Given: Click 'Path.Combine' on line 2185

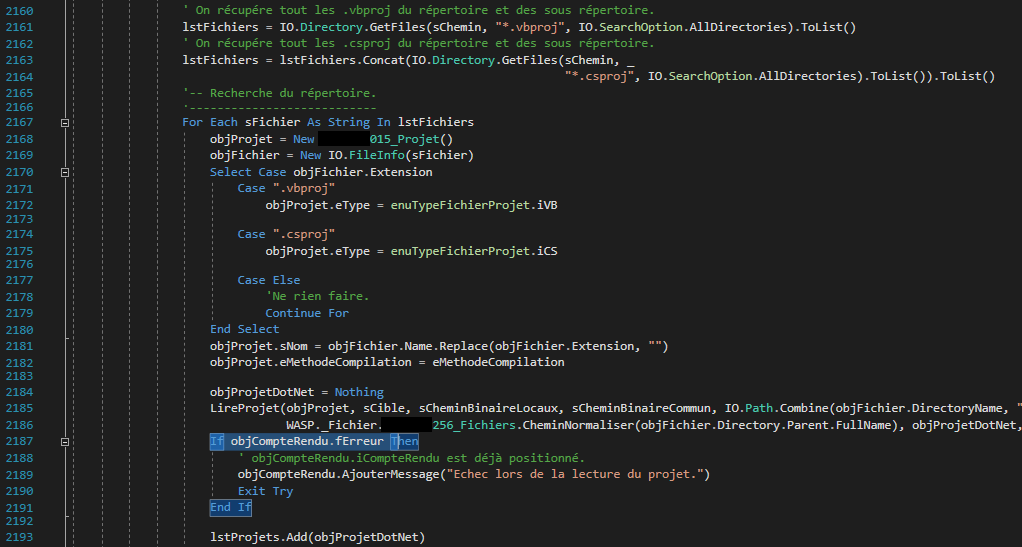Looking at the screenshot, I should [787, 409].
